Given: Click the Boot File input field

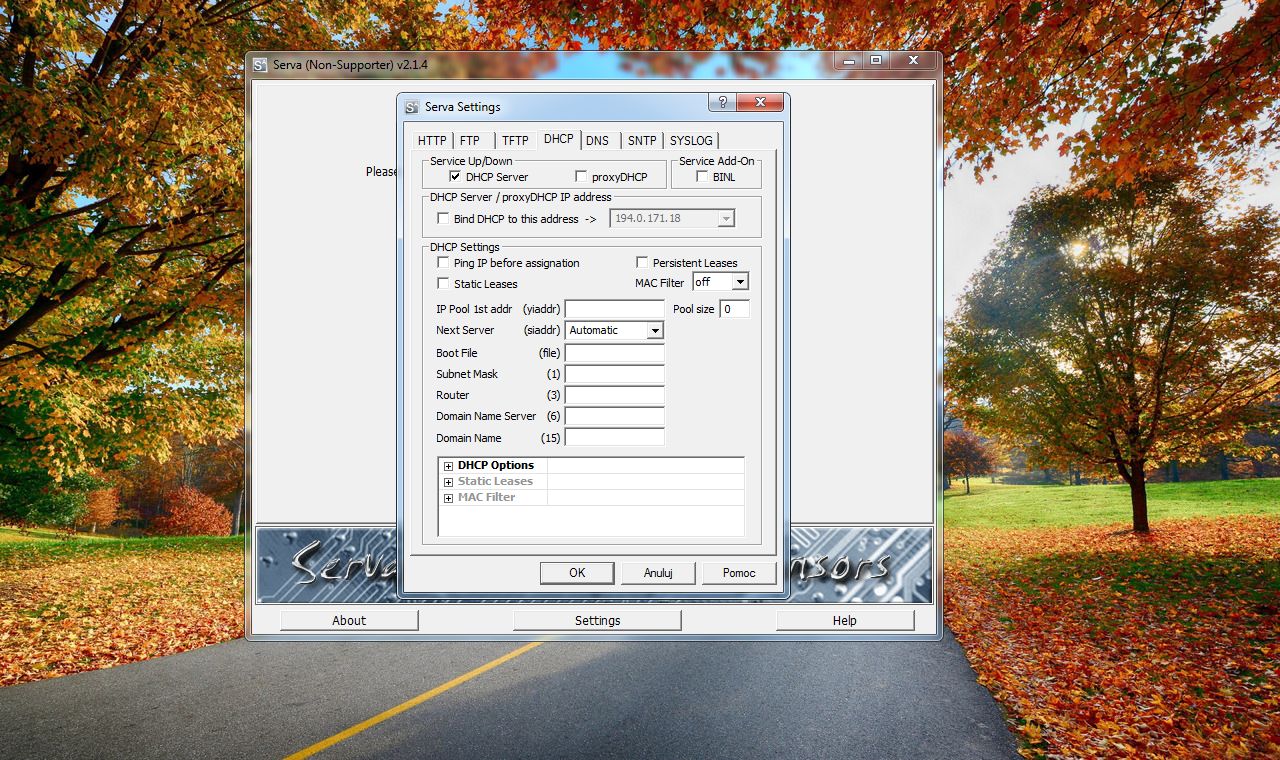Looking at the screenshot, I should pyautogui.click(x=615, y=353).
